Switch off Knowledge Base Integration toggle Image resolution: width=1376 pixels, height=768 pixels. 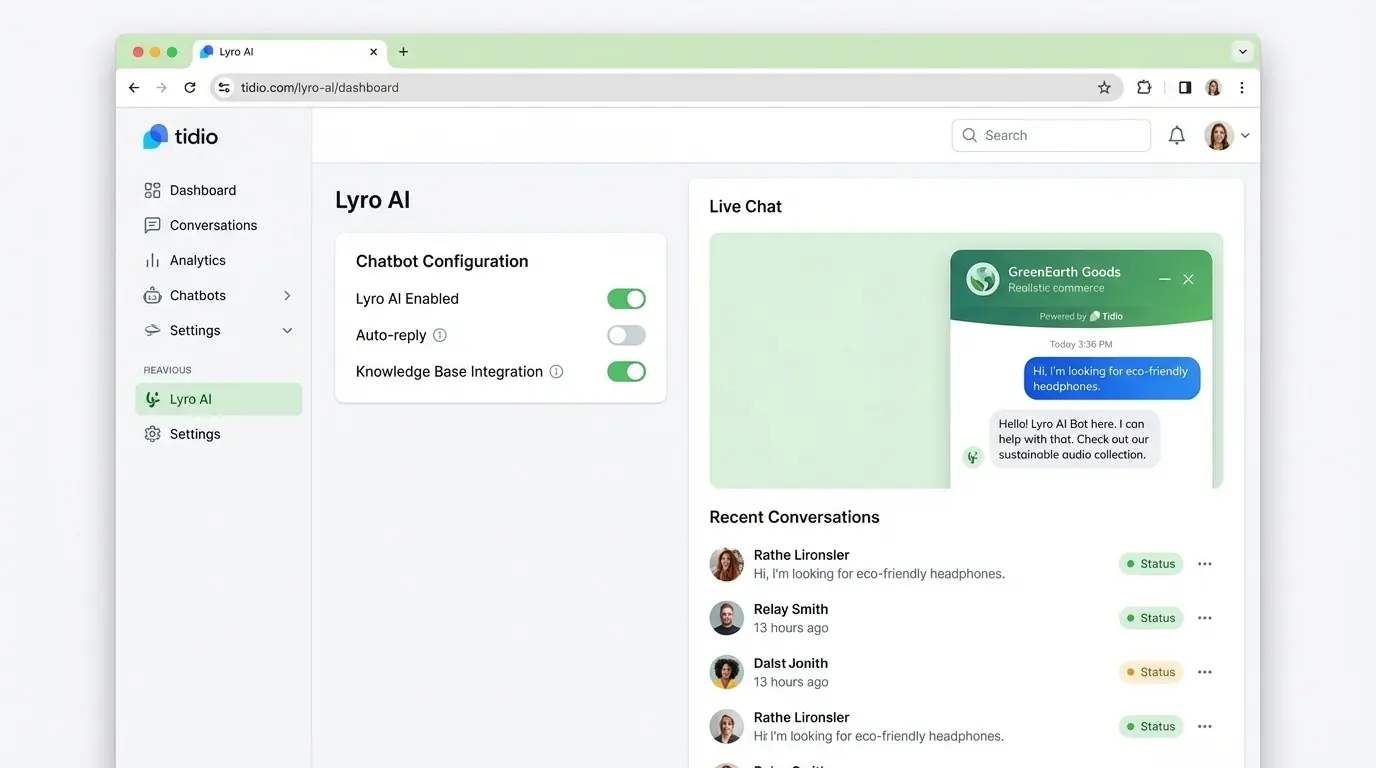(626, 372)
